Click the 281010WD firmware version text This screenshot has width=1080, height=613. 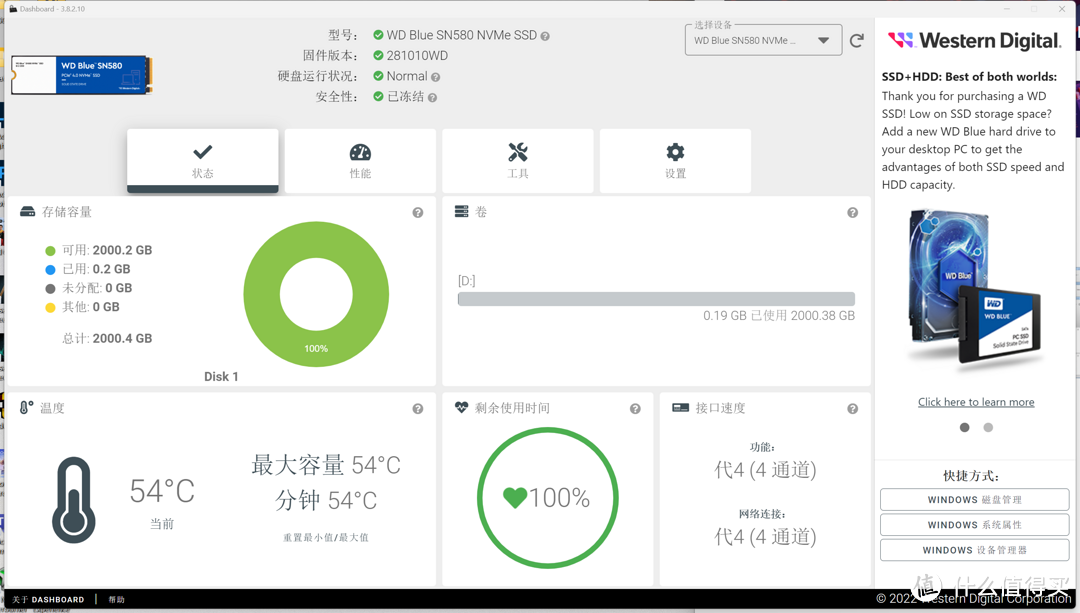click(417, 56)
